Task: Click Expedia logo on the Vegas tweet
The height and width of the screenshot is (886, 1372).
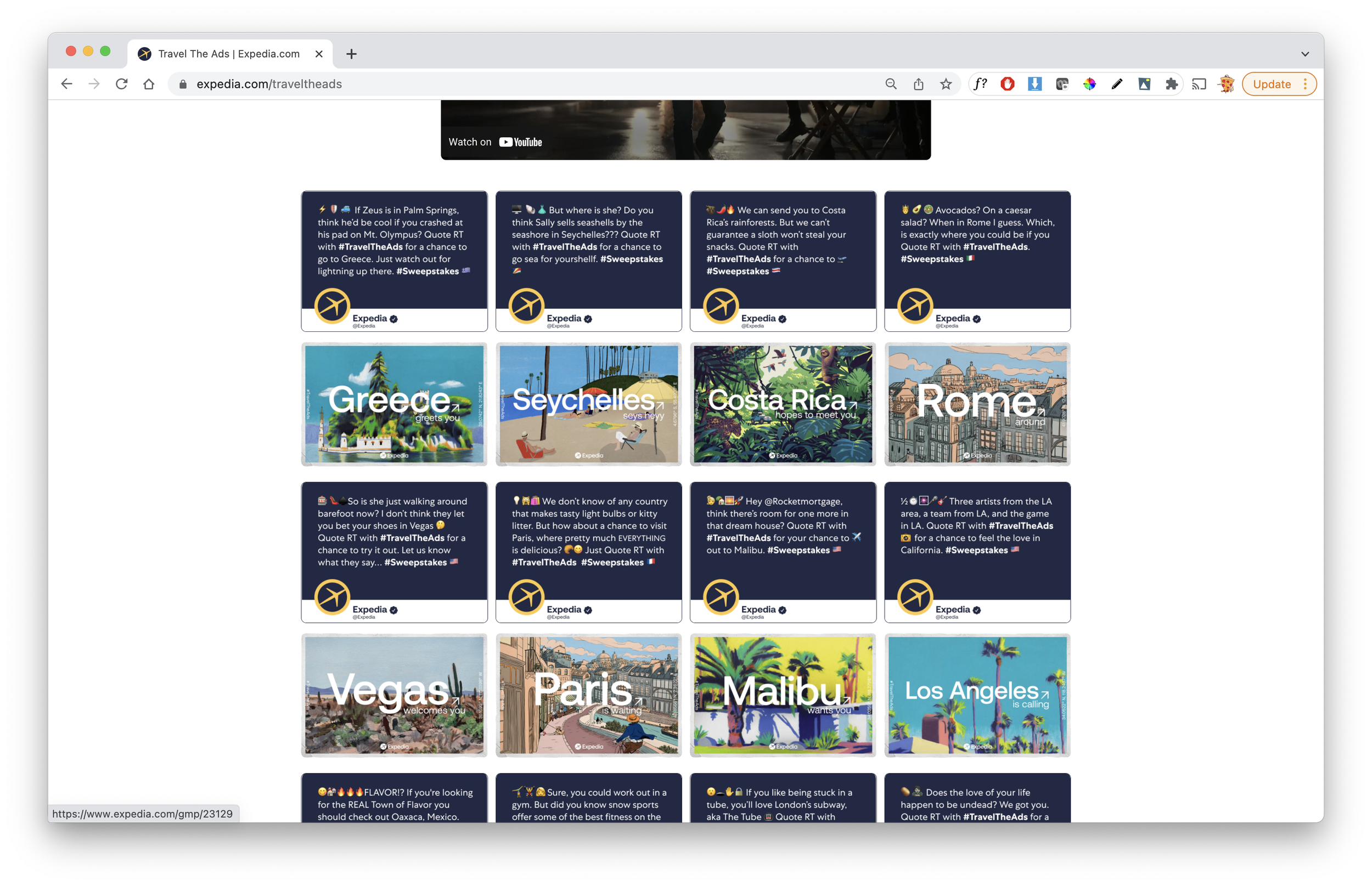Action: pyautogui.click(x=332, y=597)
